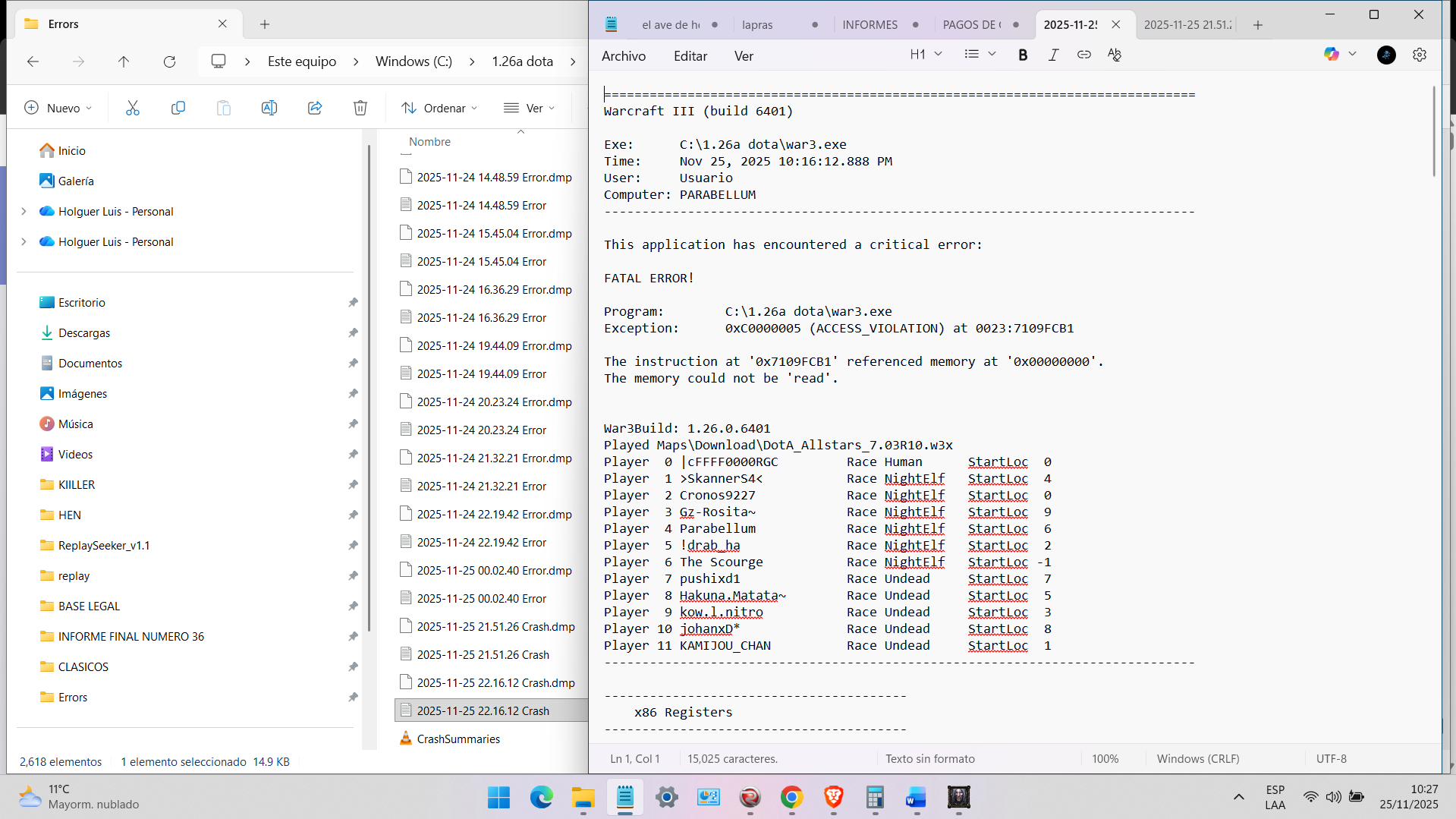This screenshot has width=1456, height=819.
Task: Open Word from the taskbar
Action: (x=917, y=797)
